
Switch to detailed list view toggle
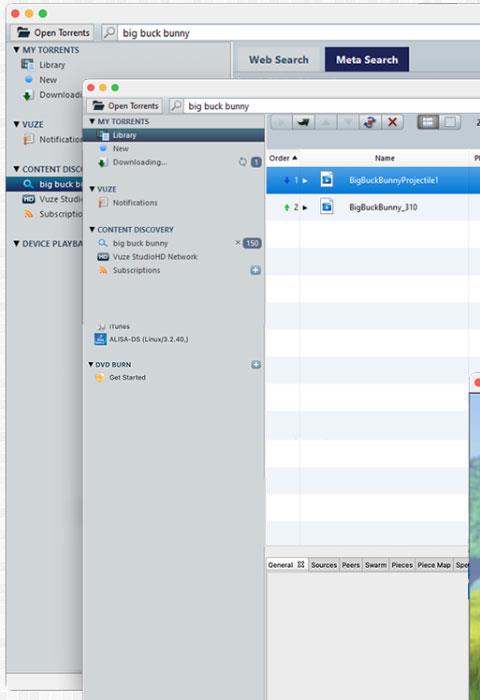tap(428, 122)
